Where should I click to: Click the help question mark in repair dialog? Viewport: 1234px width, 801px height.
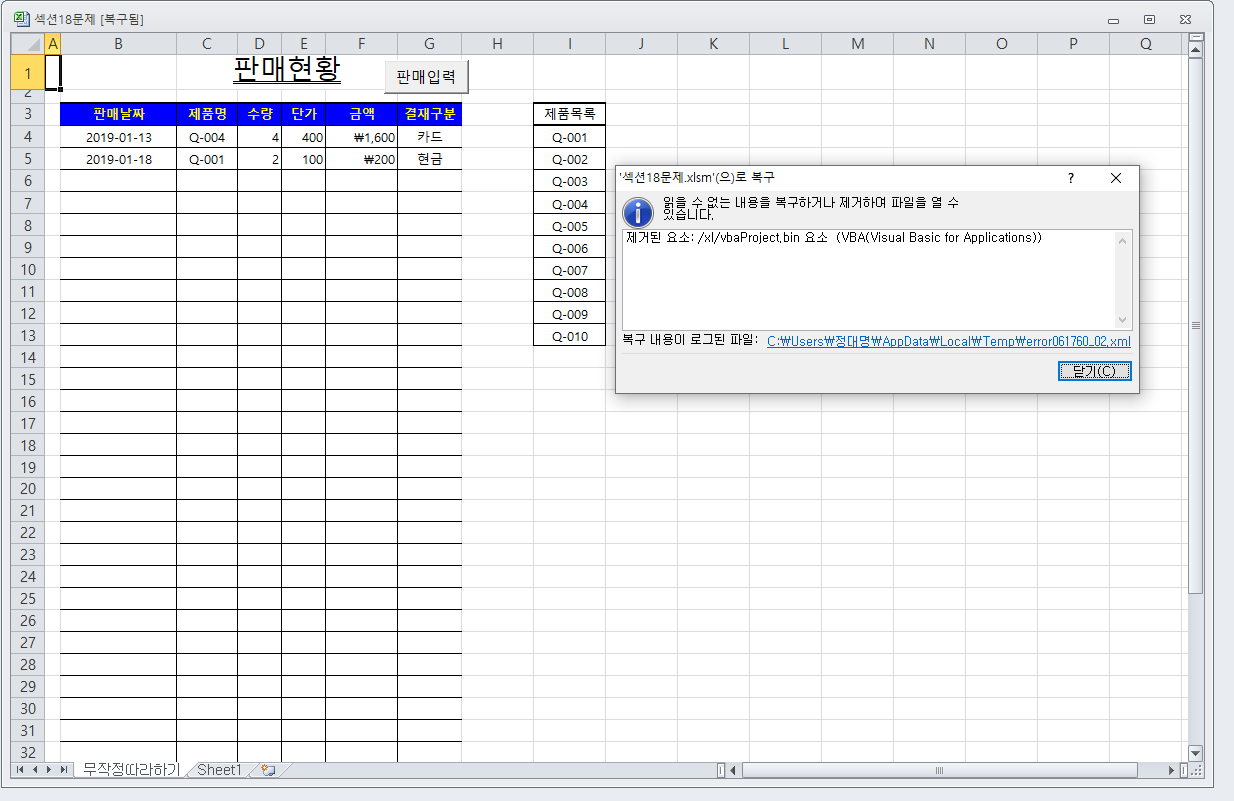click(x=1070, y=178)
